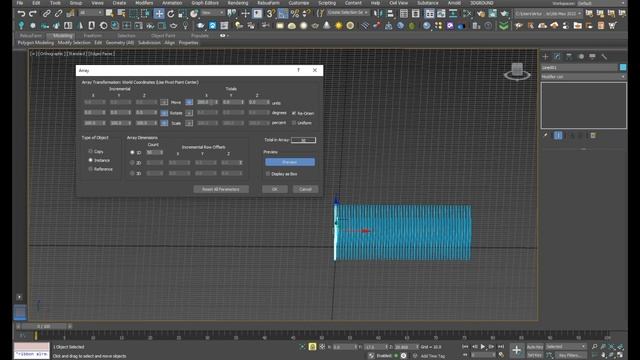Click the Select by Name icon

point(121,13)
